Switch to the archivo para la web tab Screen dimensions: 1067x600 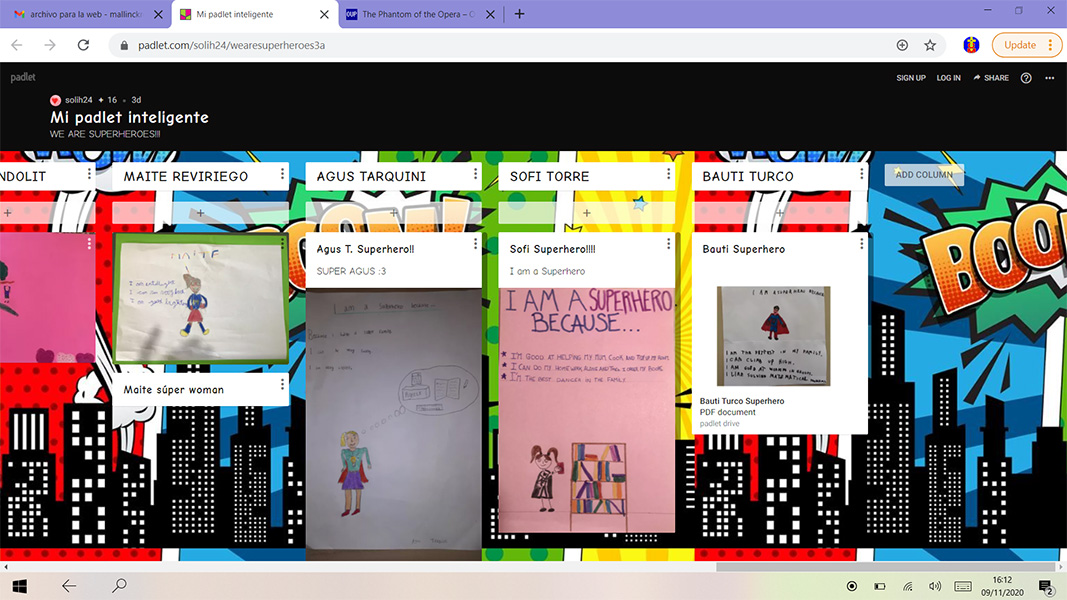pos(83,15)
